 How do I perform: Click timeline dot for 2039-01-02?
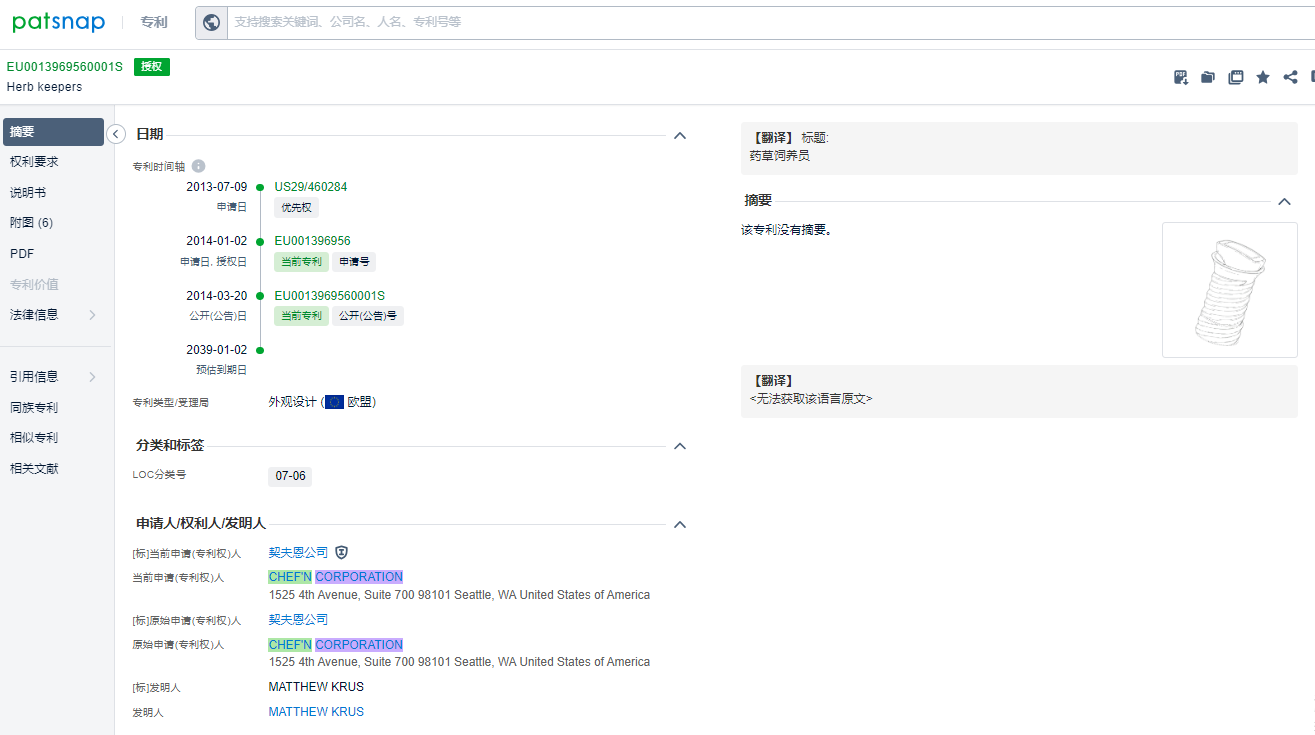coord(260,350)
